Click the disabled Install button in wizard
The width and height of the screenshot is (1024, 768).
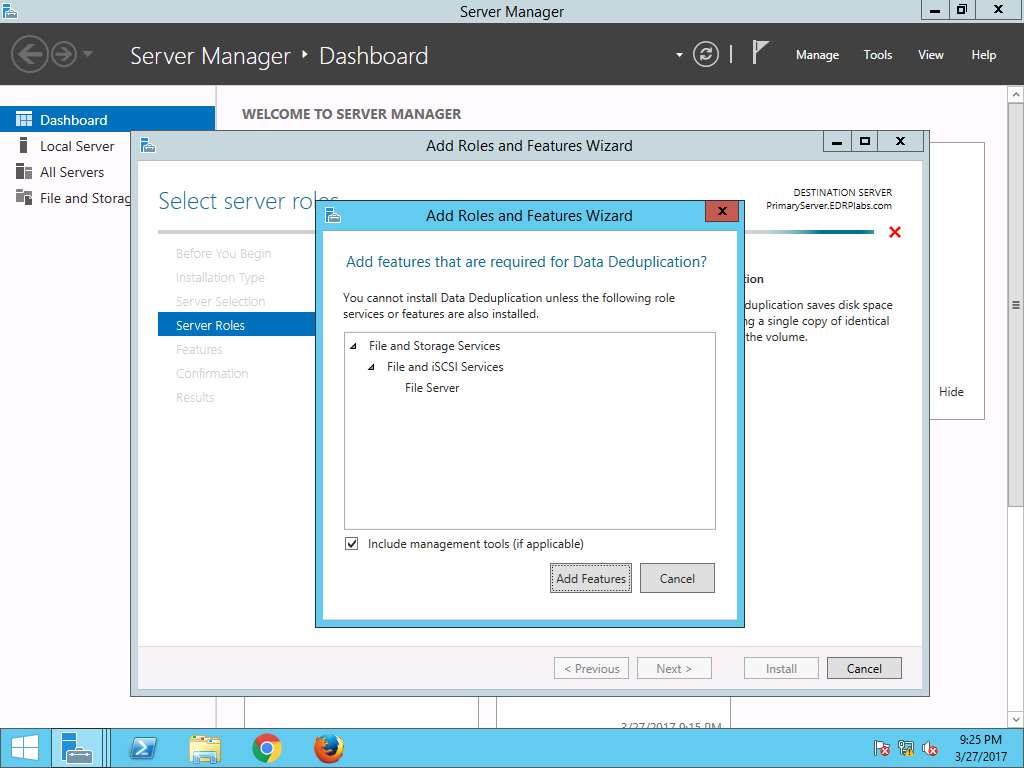[781, 669]
